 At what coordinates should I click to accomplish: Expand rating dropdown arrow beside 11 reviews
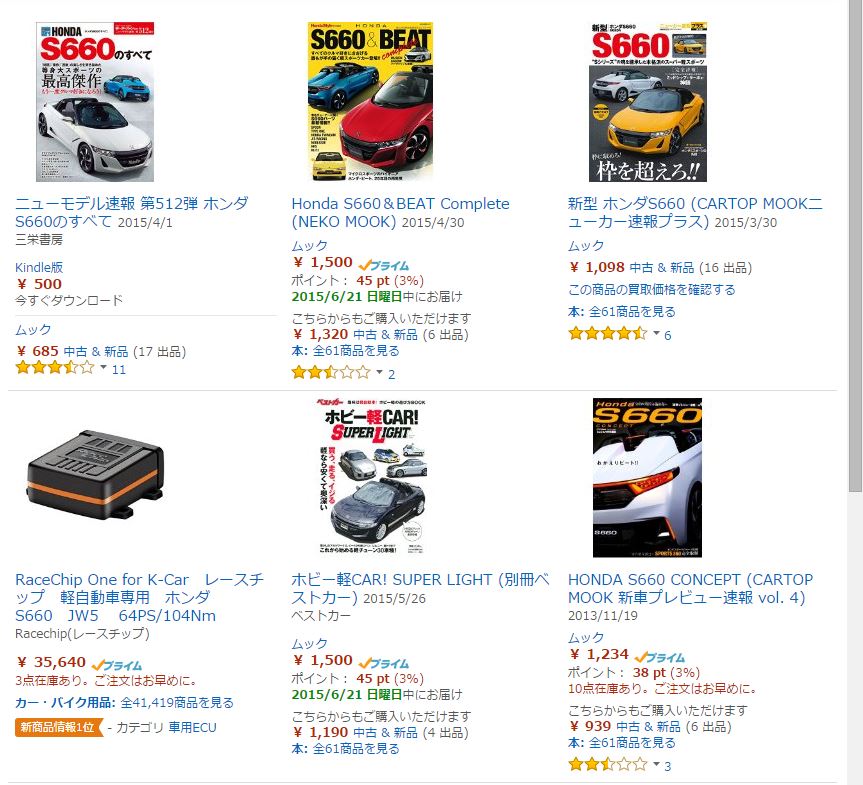(x=103, y=367)
